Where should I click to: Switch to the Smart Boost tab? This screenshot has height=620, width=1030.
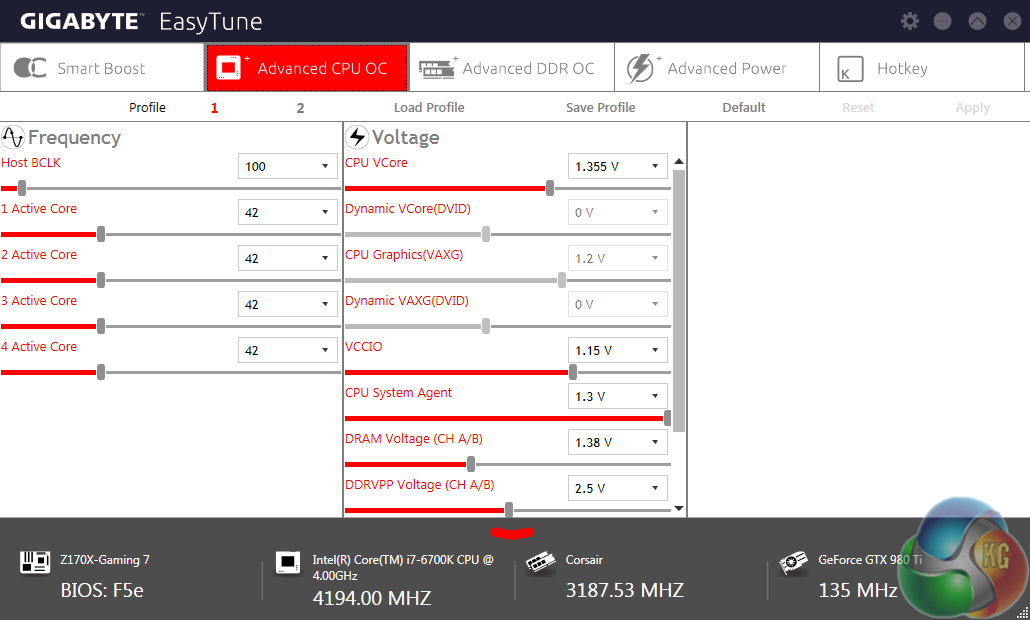pos(102,68)
